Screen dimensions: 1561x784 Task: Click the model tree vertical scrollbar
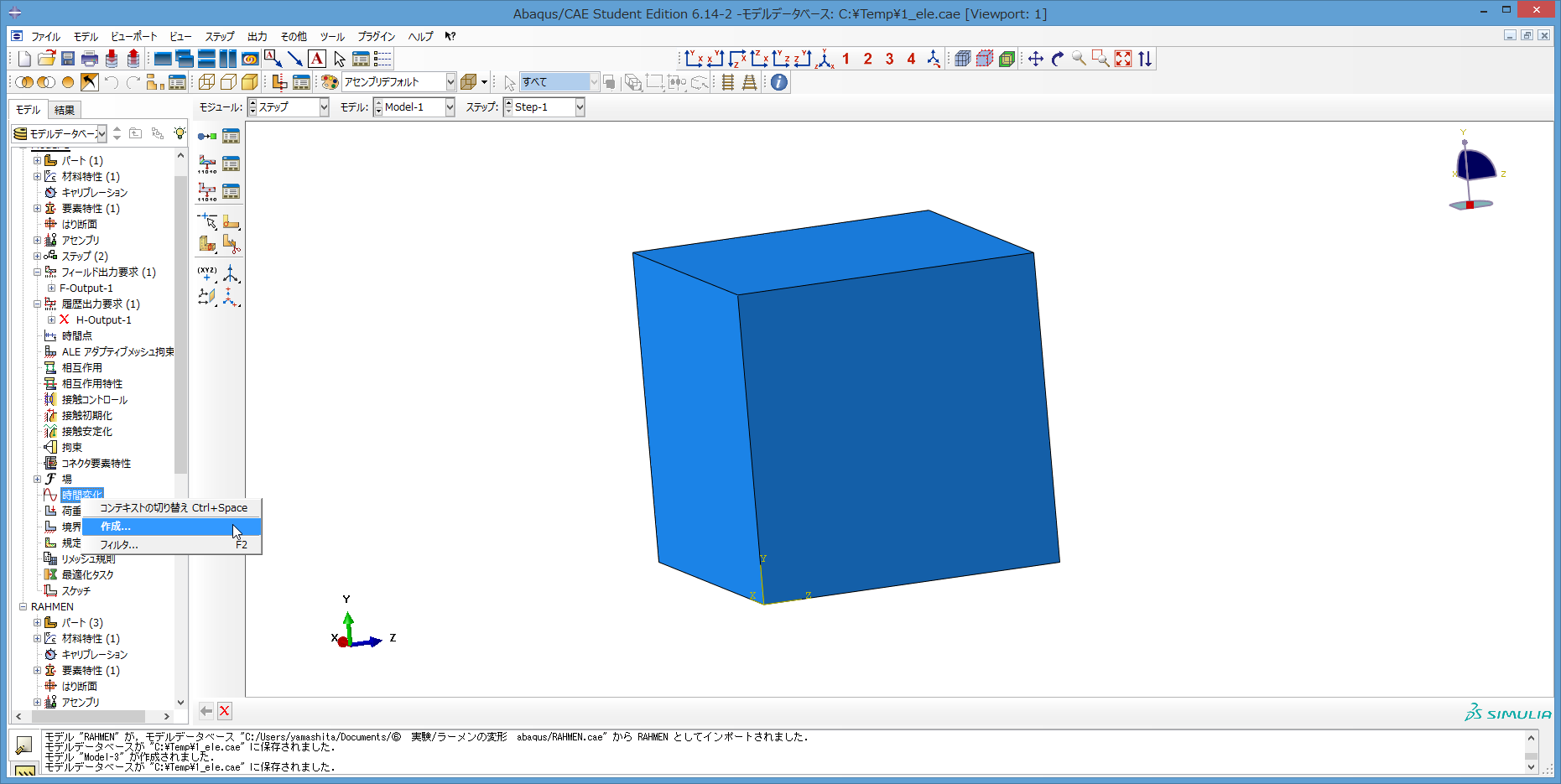click(180, 325)
